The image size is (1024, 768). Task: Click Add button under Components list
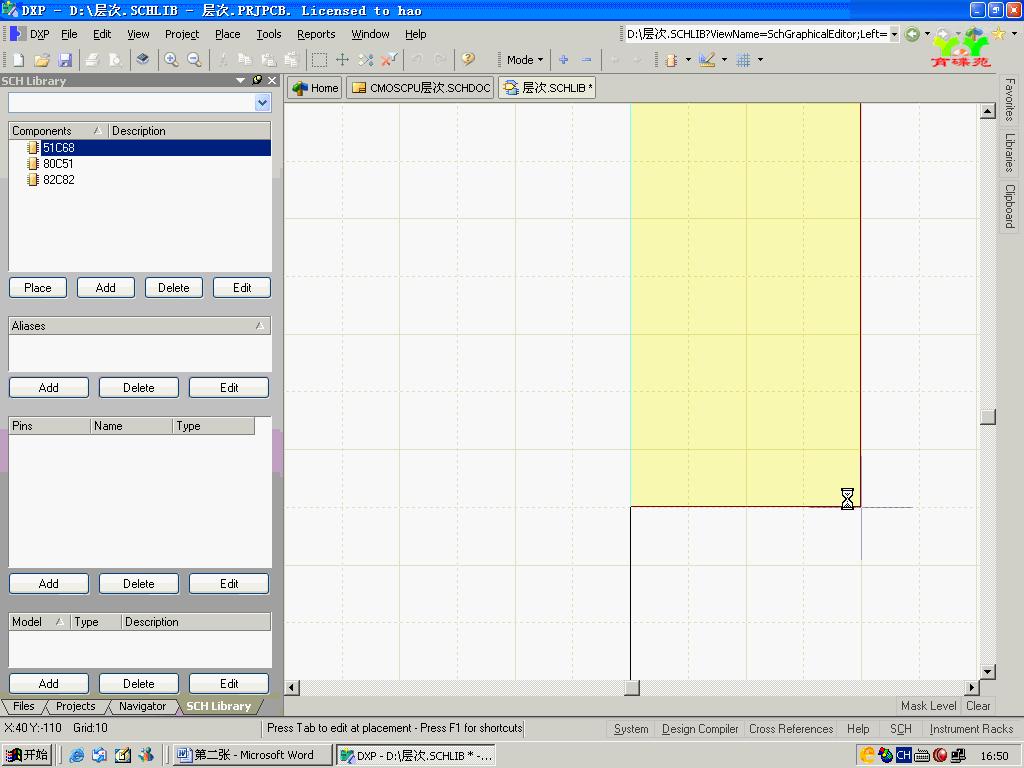106,288
